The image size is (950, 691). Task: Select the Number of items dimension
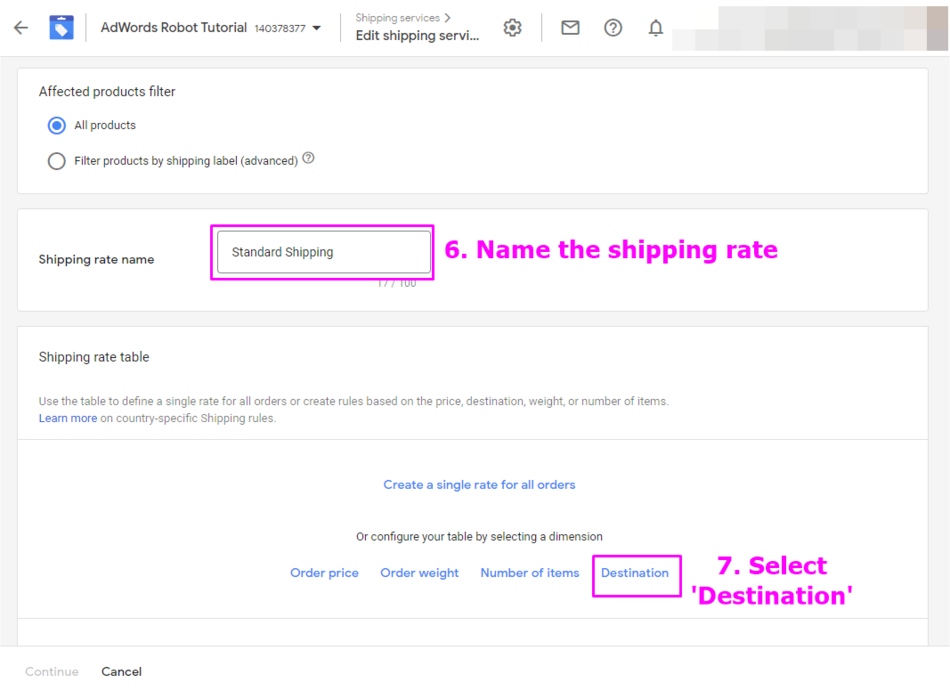(x=529, y=573)
